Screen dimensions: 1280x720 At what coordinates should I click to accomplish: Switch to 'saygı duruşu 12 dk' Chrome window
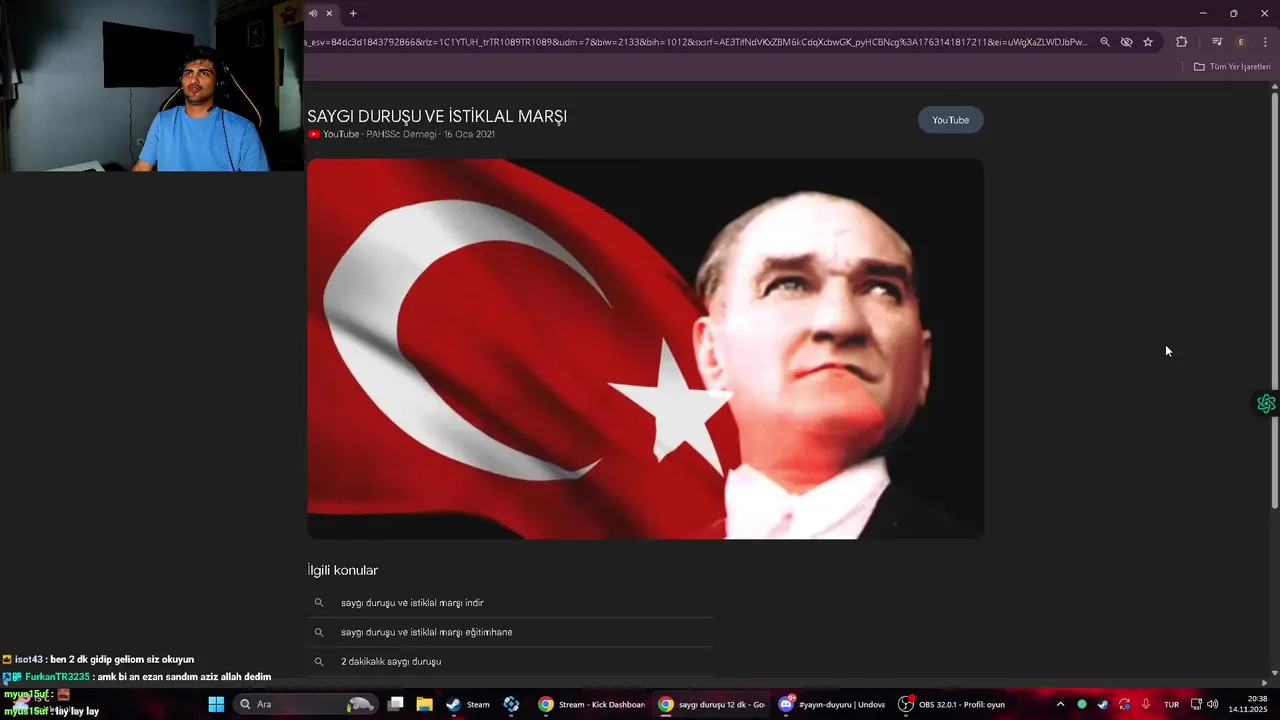pyautogui.click(x=712, y=704)
